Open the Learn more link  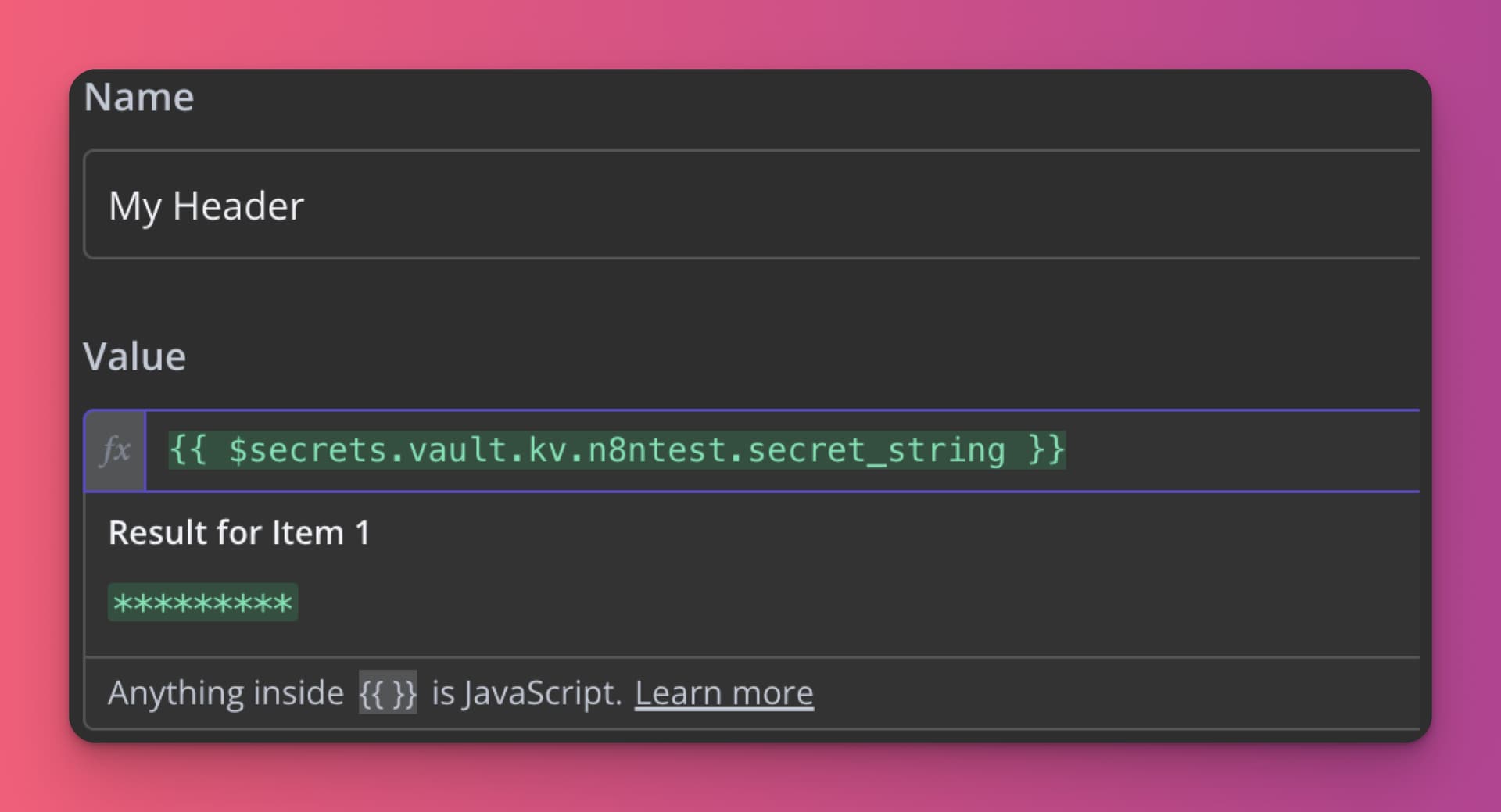click(x=724, y=693)
